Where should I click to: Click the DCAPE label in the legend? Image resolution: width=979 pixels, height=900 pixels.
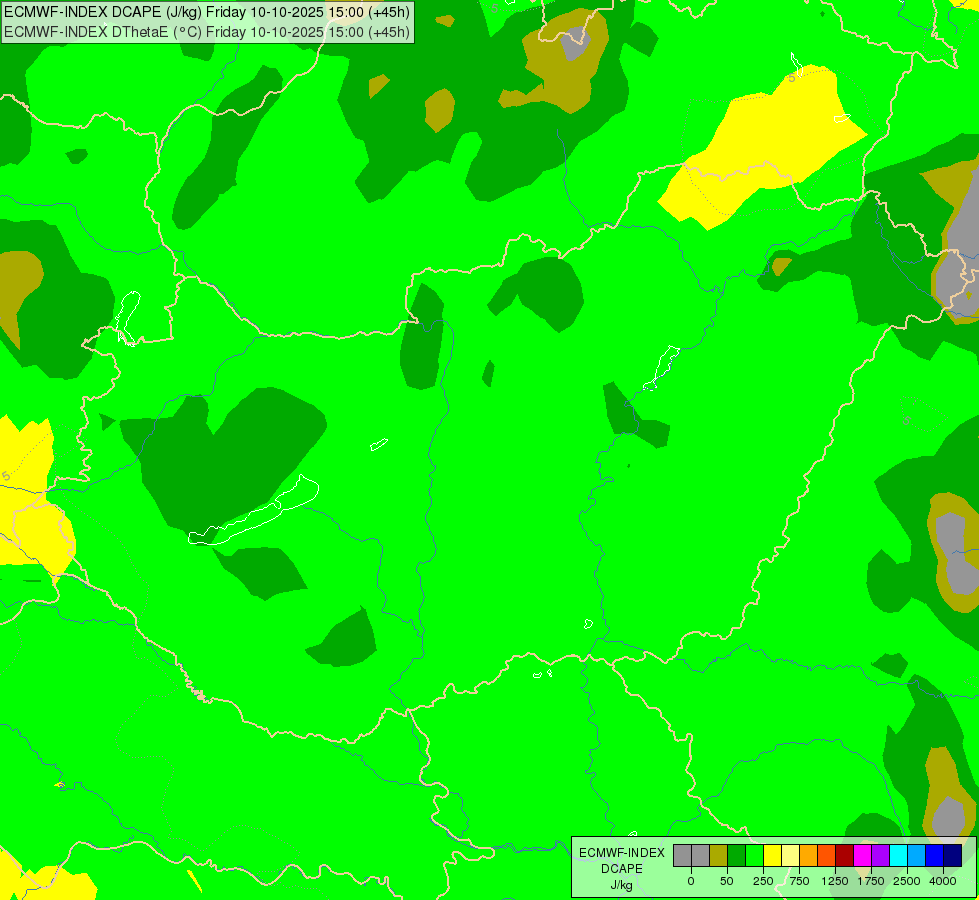point(622,869)
